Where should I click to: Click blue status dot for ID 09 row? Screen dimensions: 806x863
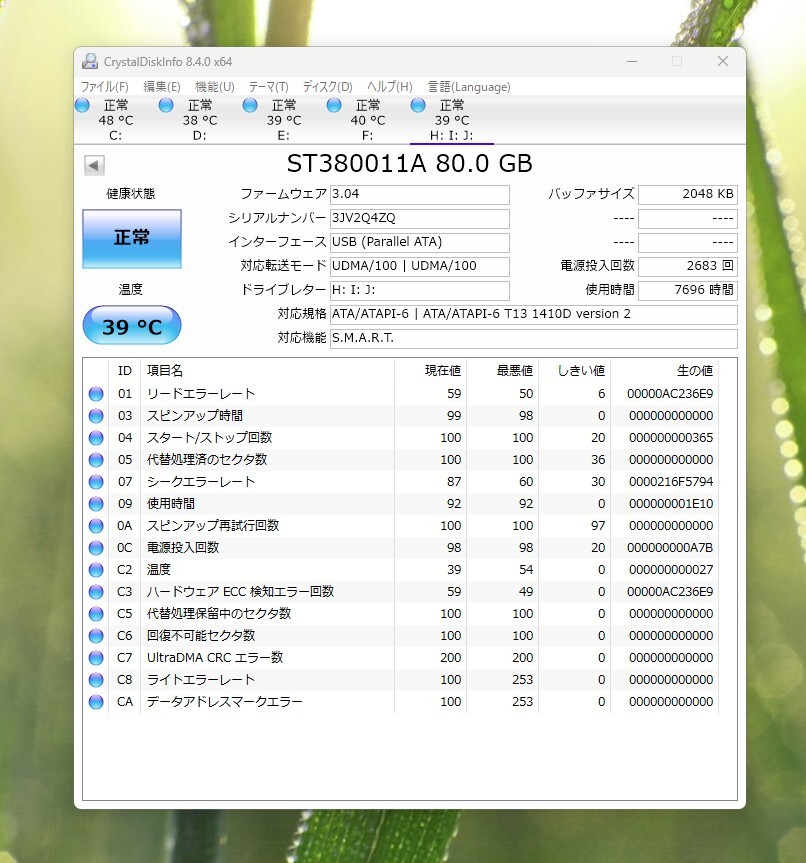(x=96, y=504)
